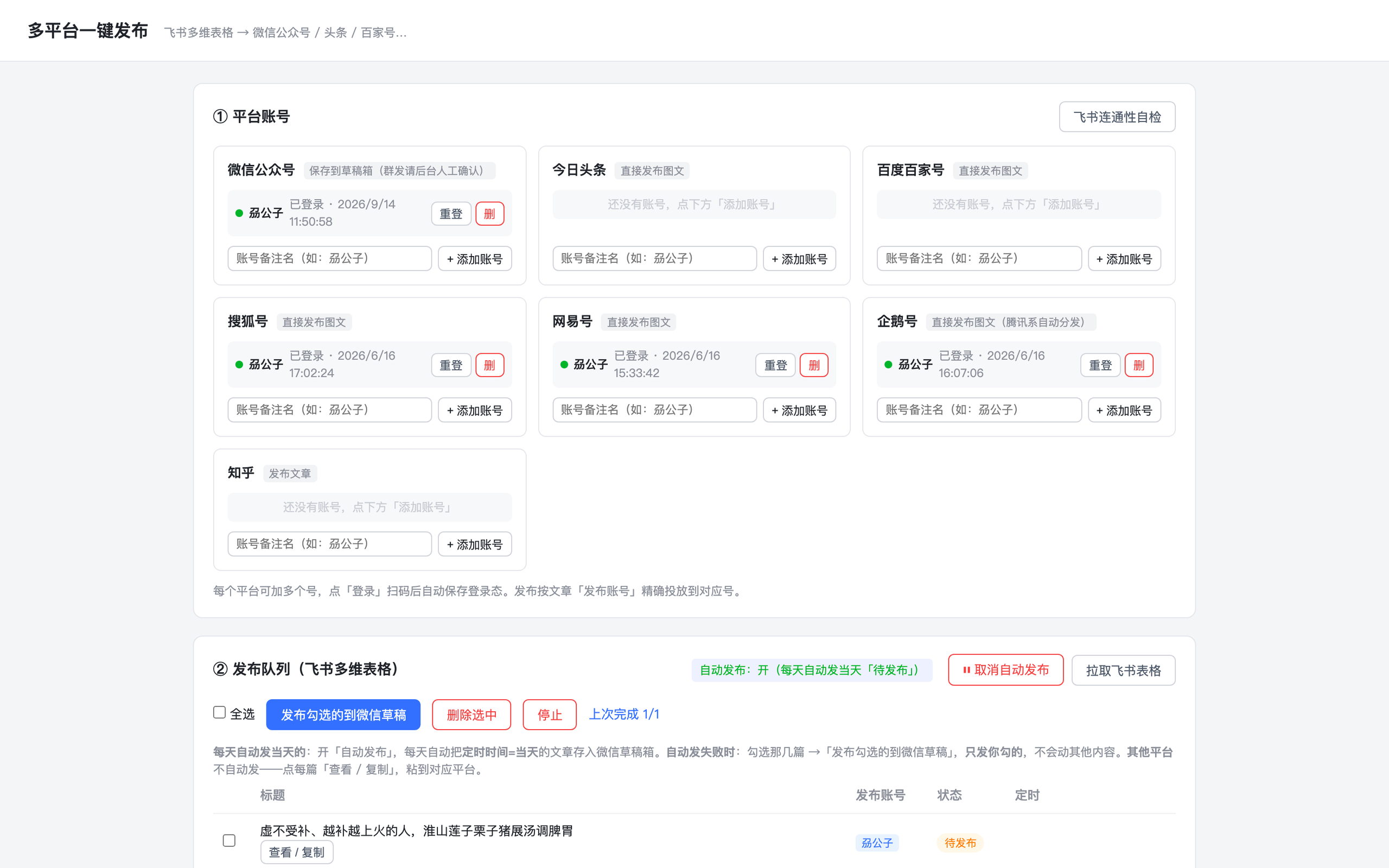Viewport: 1389px width, 868px height.
Task: Click 发布勾选的到微信草稿
Action: [343, 714]
